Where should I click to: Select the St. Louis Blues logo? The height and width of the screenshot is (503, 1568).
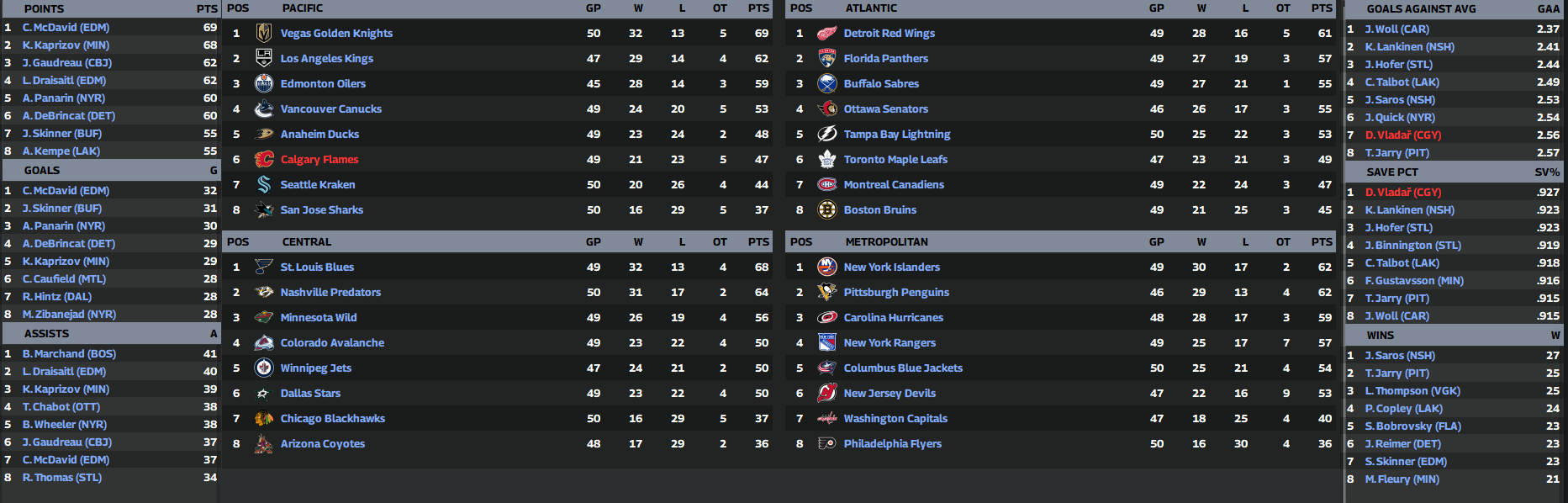(264, 267)
